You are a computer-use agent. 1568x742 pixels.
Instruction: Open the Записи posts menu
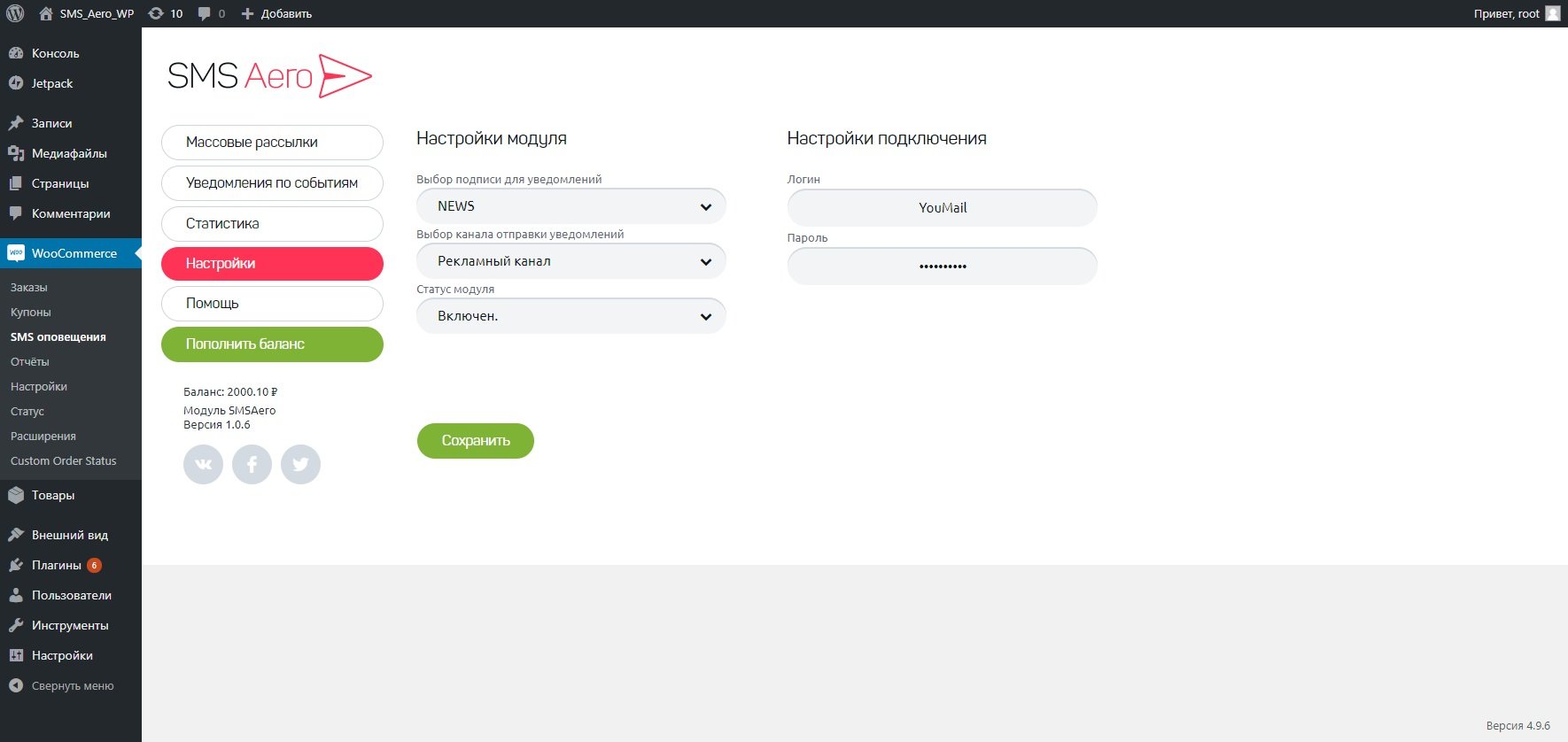pyautogui.click(x=71, y=123)
